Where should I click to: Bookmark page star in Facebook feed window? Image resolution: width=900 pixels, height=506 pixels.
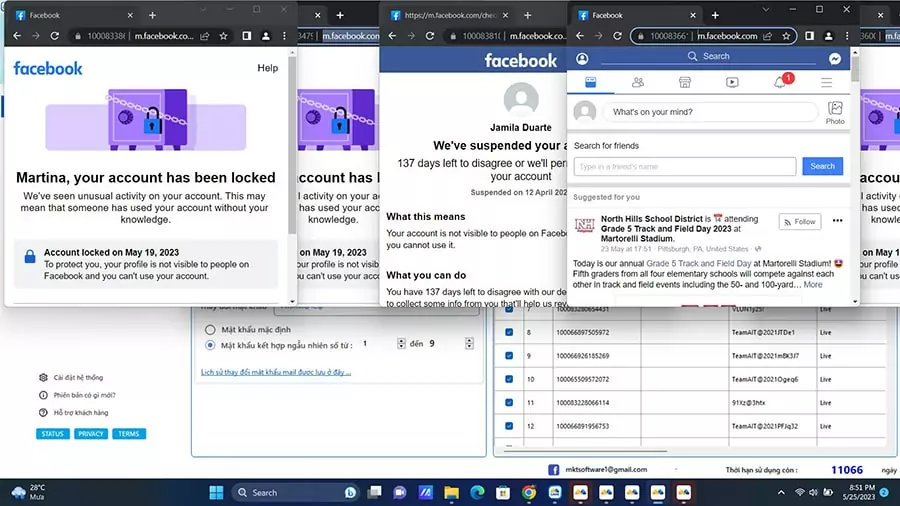(x=786, y=36)
